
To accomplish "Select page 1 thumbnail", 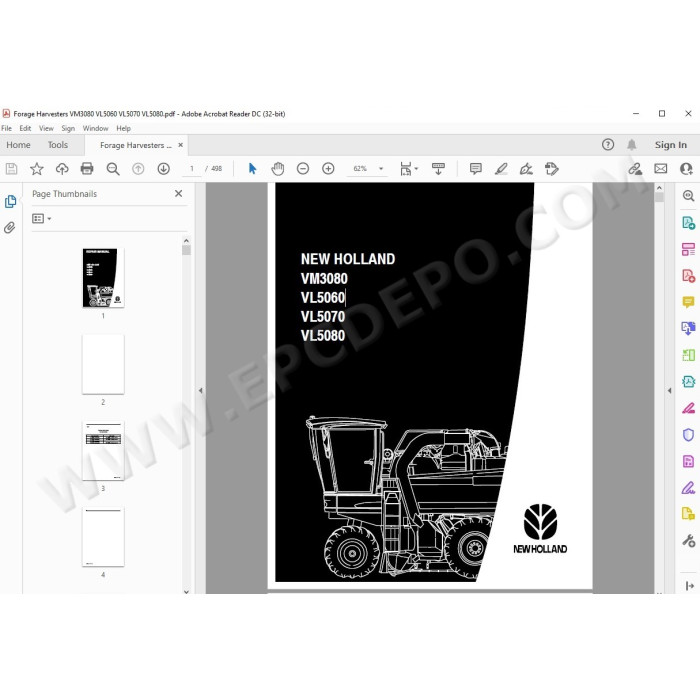I will coord(103,278).
